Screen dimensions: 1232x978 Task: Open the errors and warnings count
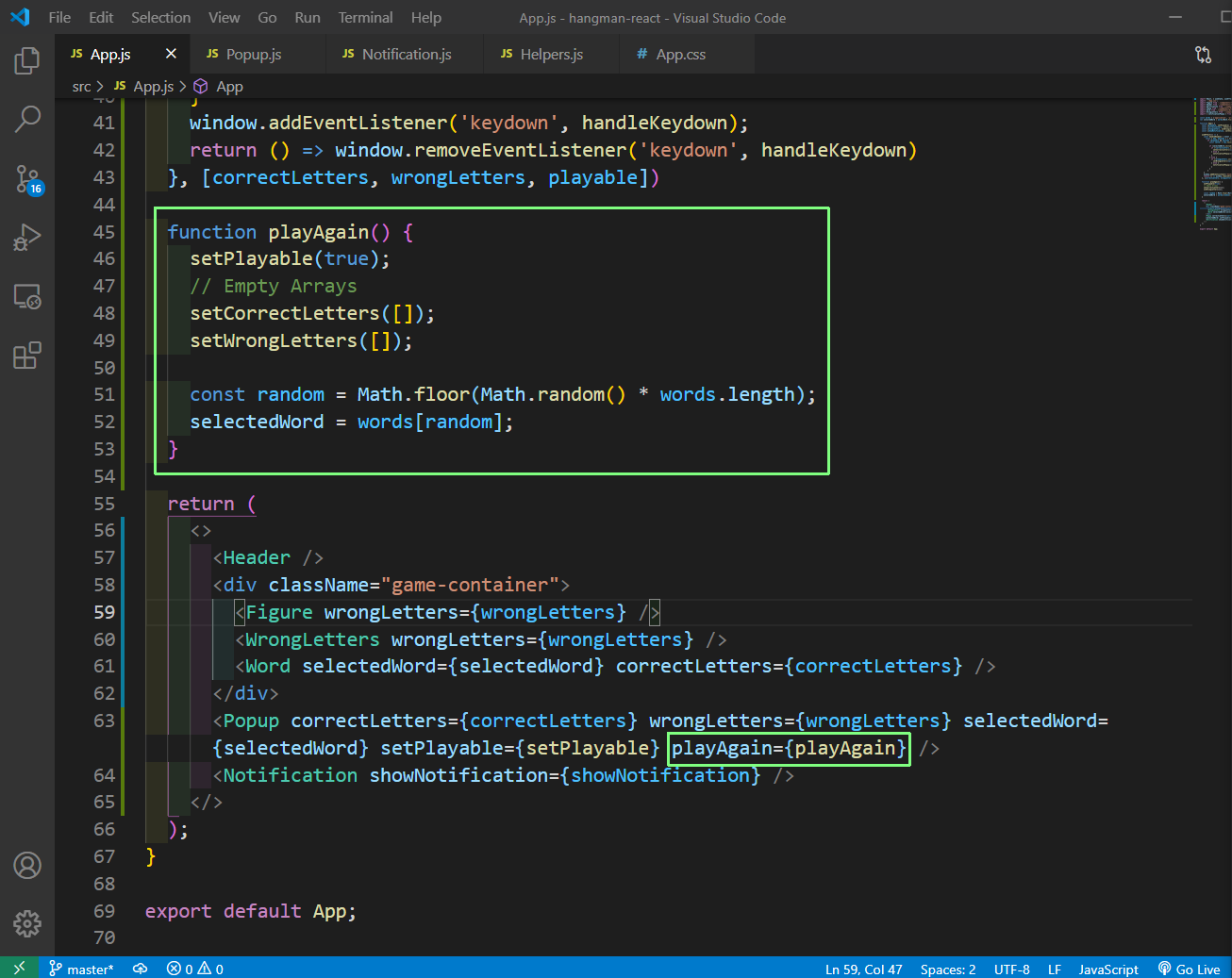pos(195,969)
